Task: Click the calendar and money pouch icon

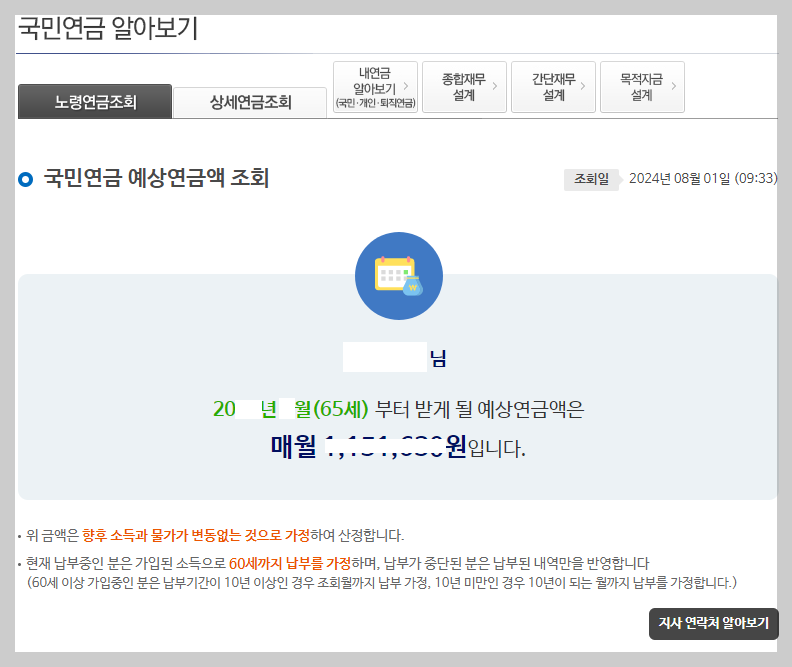Action: pos(399,276)
